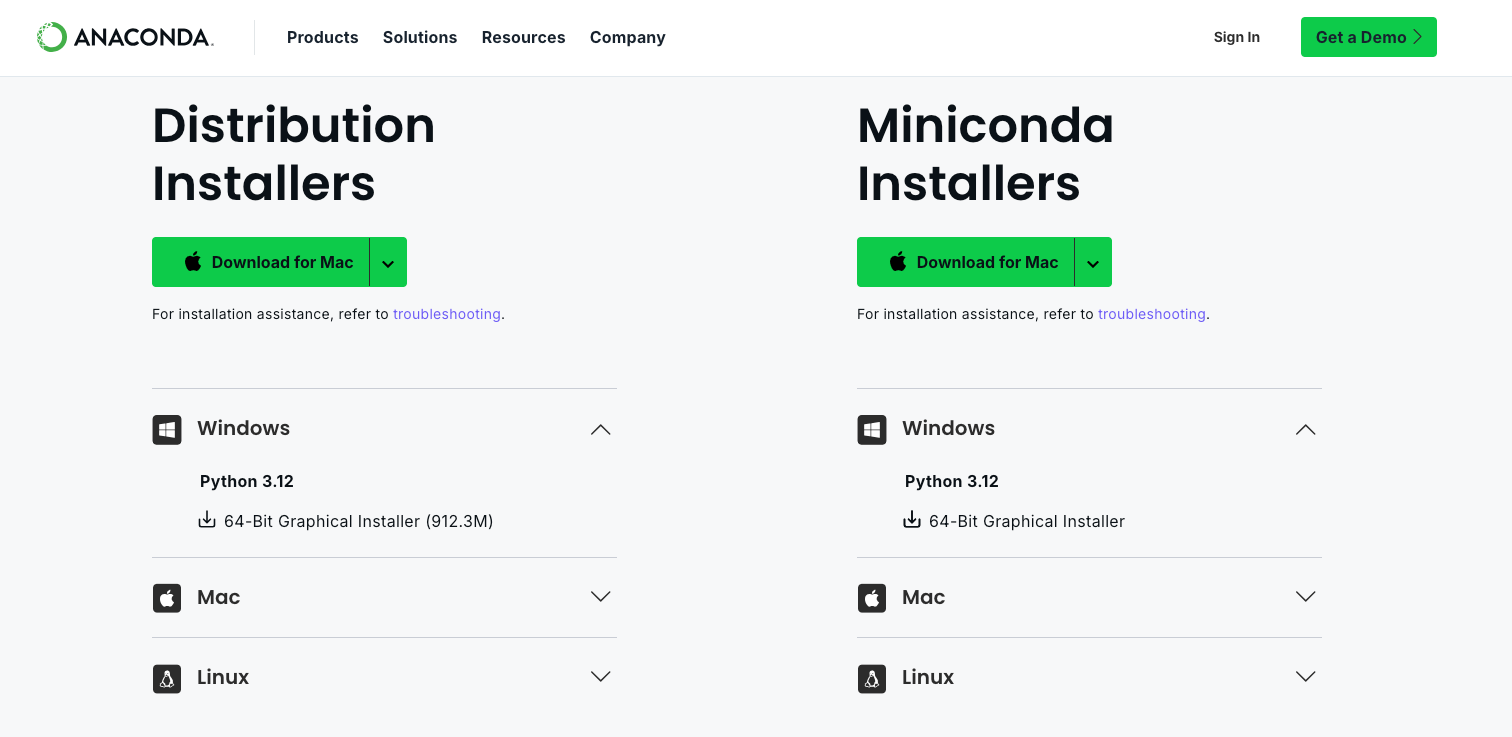The width and height of the screenshot is (1512, 737).
Task: Click download icon beside 64-Bit Graphical Installer (912.3M)
Action: (207, 520)
